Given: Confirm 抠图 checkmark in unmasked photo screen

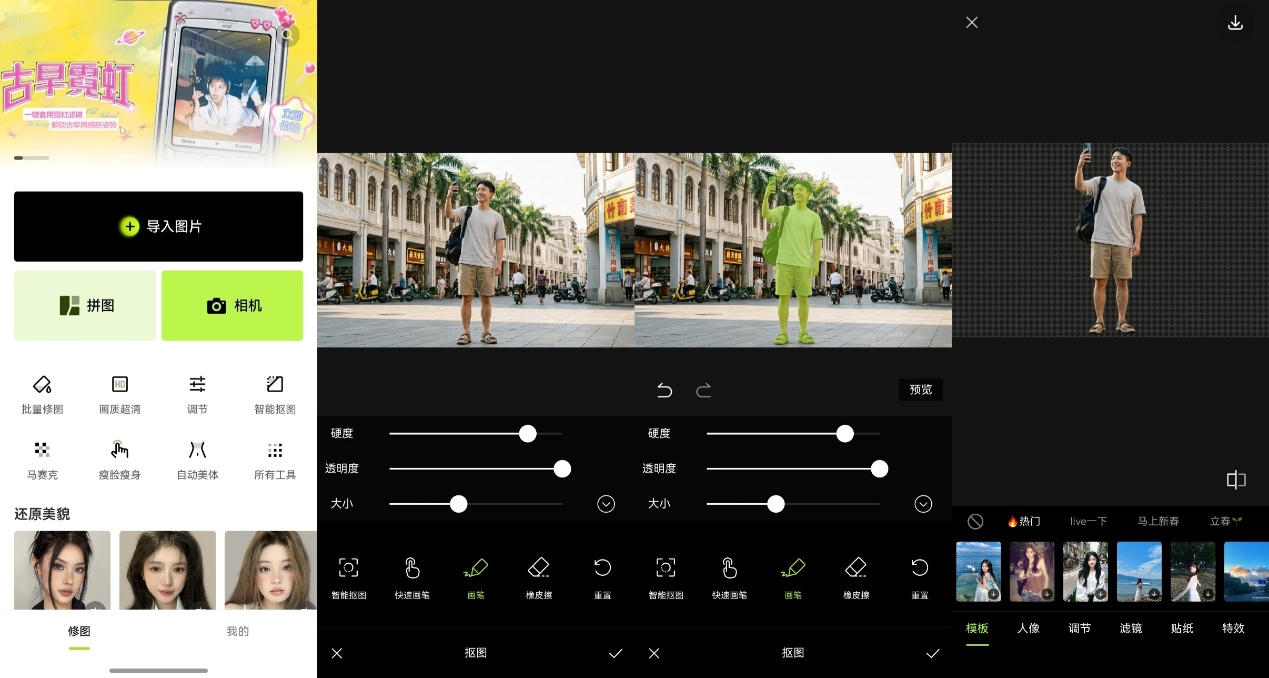Looking at the screenshot, I should pyautogui.click(x=615, y=653).
